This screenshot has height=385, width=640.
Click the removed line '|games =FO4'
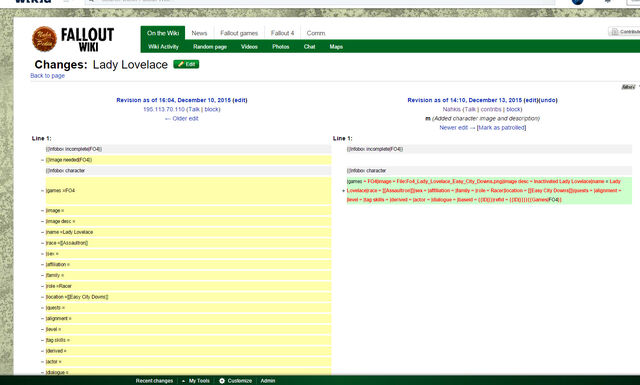(188, 191)
